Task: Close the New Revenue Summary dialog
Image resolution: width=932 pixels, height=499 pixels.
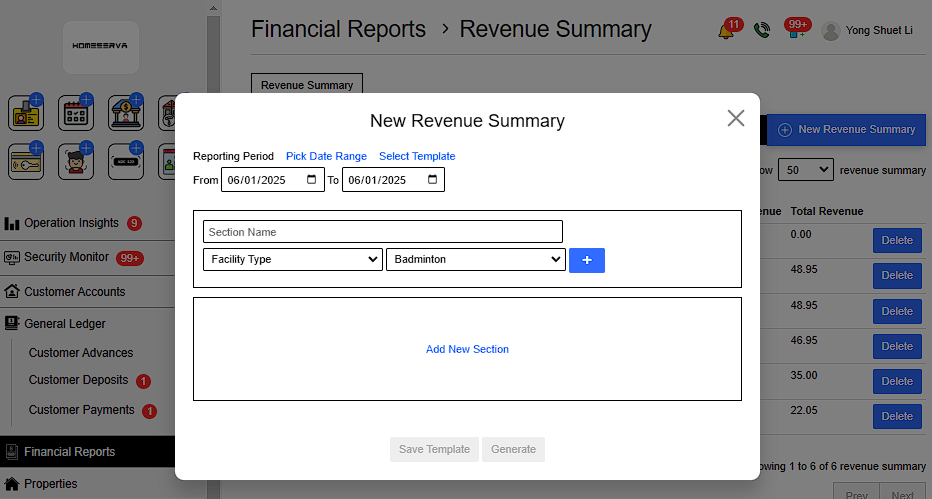Action: coord(736,118)
